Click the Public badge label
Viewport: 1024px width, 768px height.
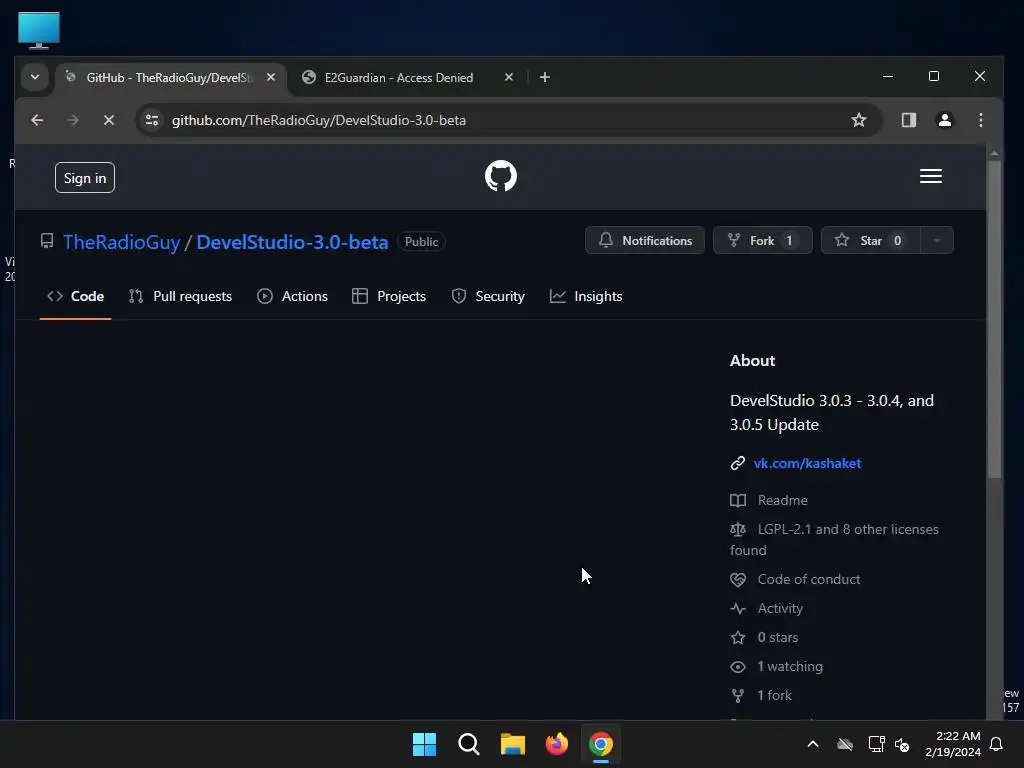coord(421,242)
